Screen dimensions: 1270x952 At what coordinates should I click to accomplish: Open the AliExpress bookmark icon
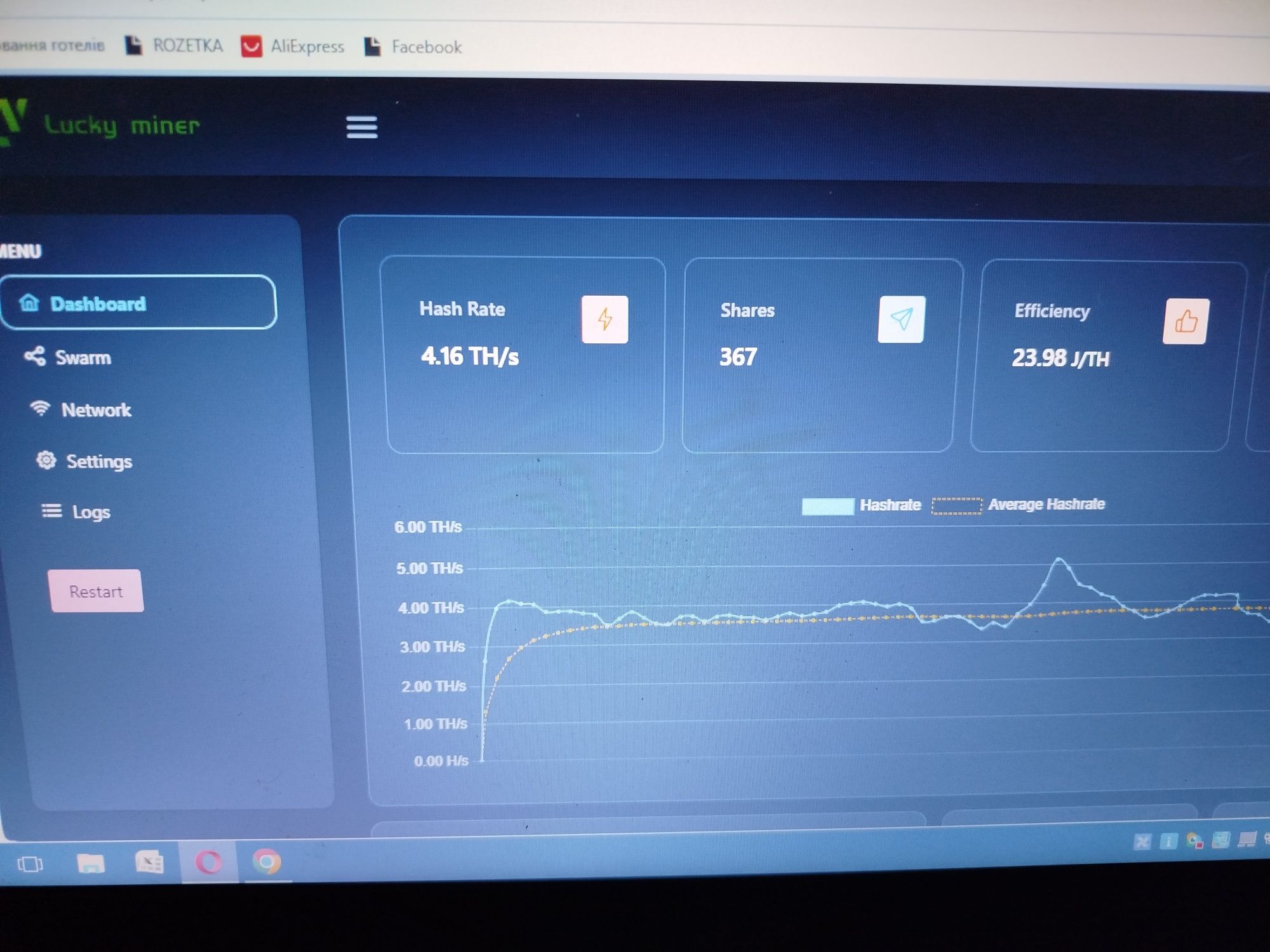coord(251,46)
